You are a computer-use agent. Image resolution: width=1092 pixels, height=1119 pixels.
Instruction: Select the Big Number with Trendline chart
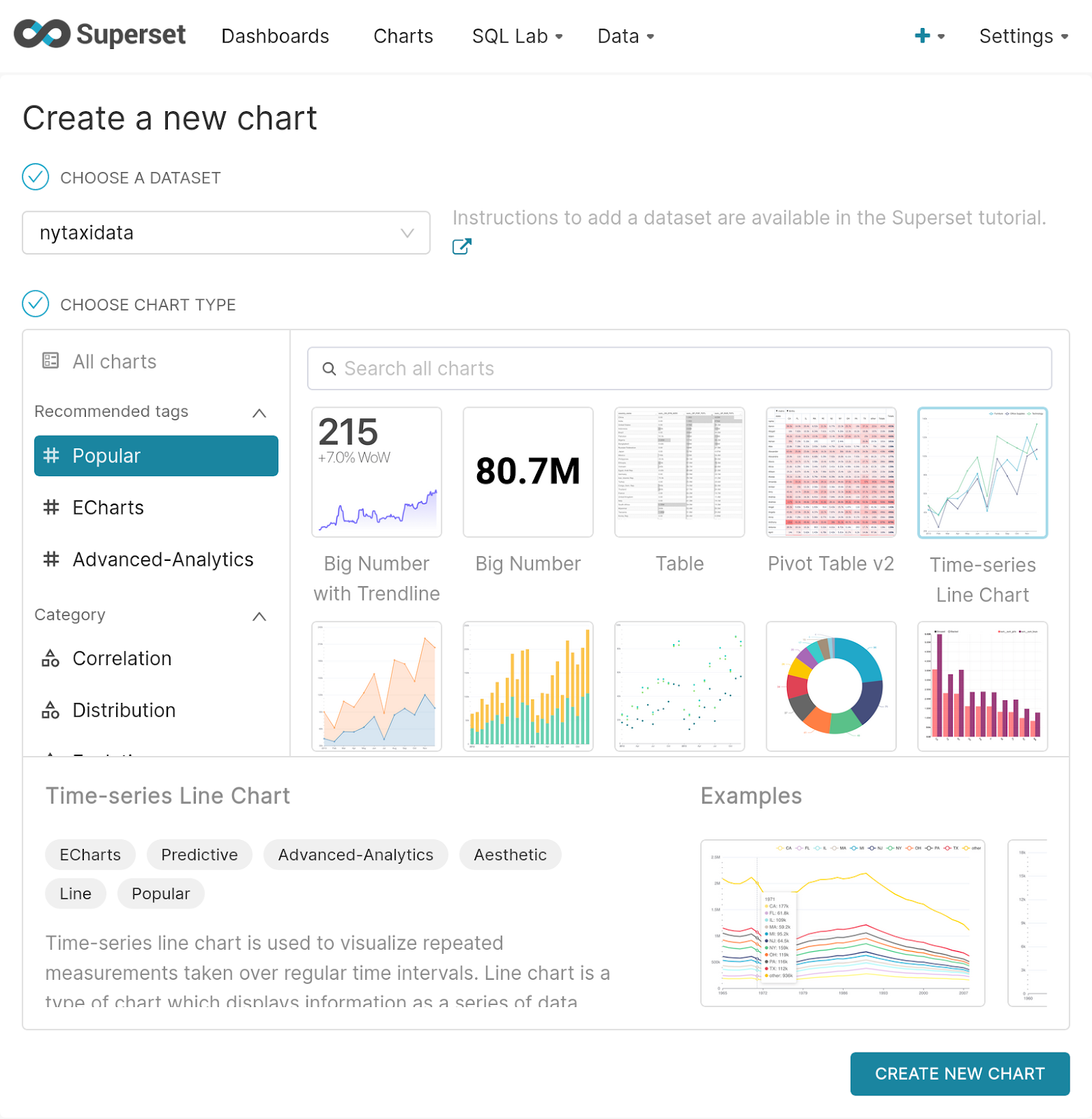click(376, 473)
